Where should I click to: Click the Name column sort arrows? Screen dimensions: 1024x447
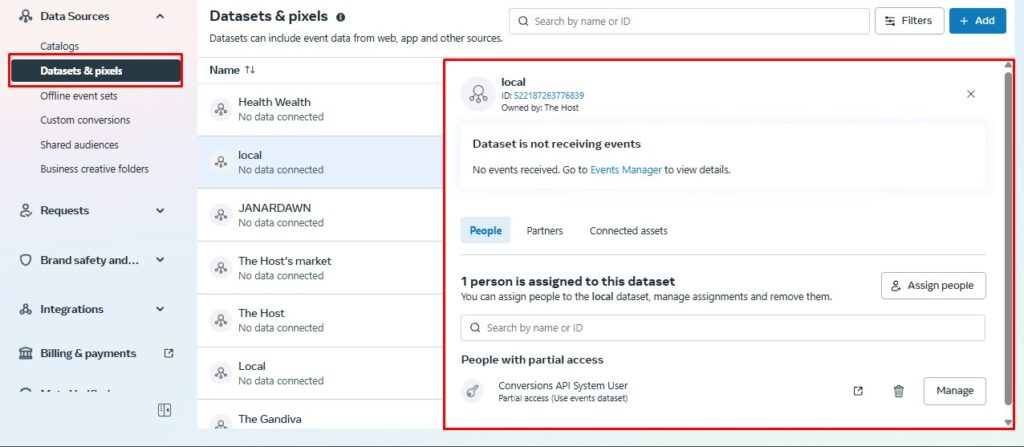point(250,70)
